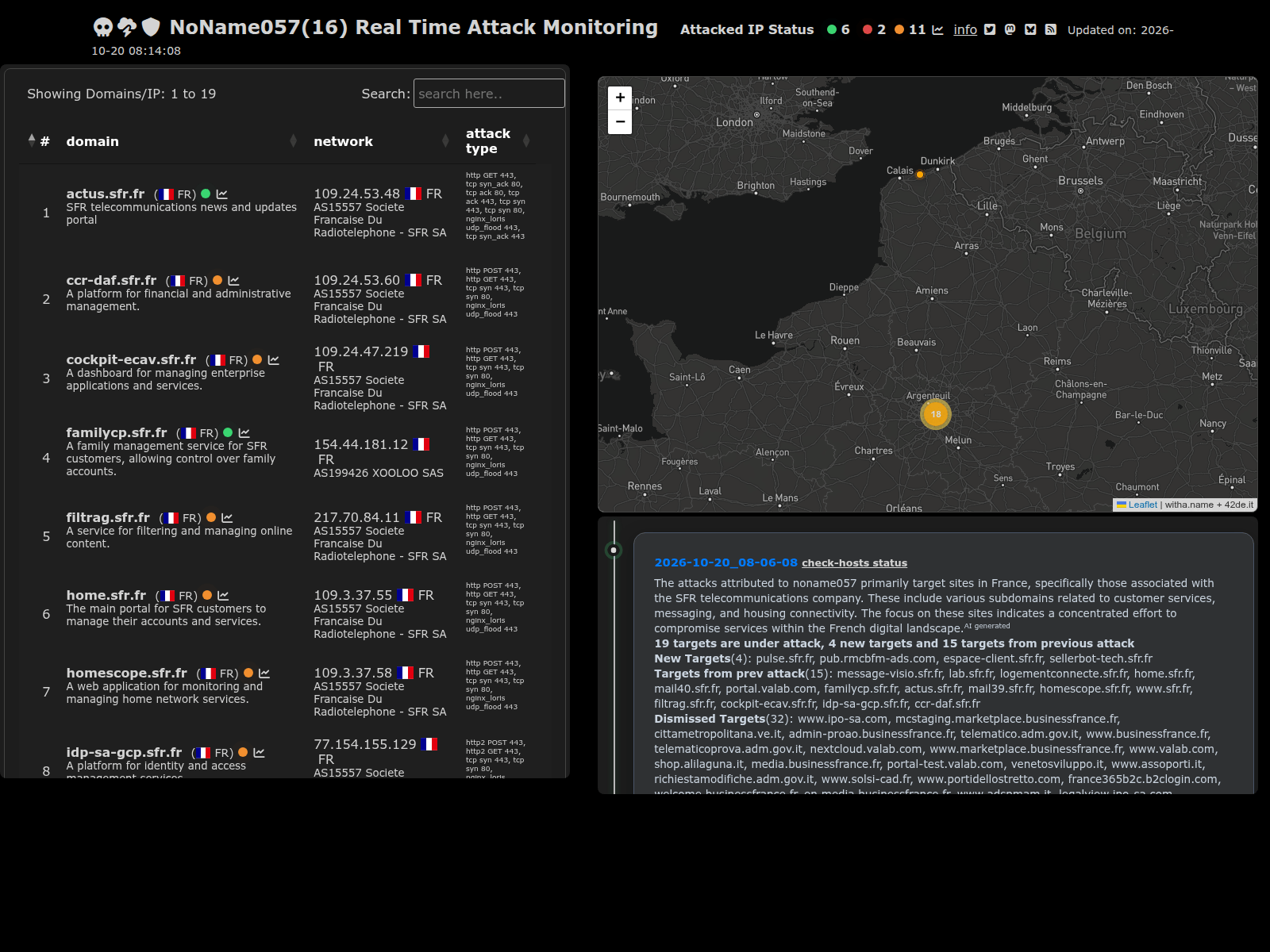
Task: Open the 2026-10-20_08-06-08 timestamp link
Action: coord(725,562)
